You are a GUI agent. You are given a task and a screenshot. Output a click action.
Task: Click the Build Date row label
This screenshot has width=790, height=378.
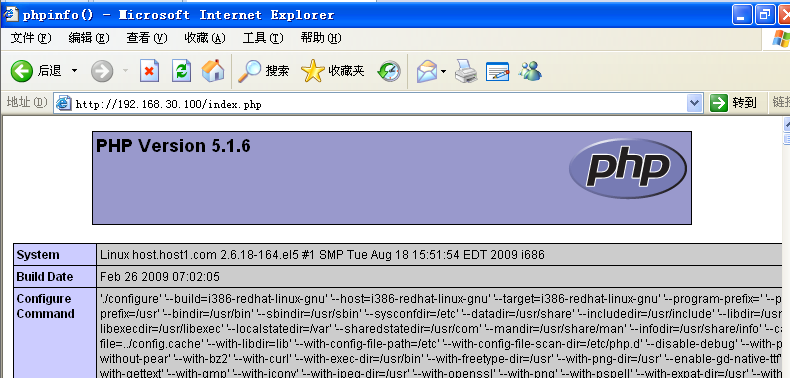tap(55, 276)
